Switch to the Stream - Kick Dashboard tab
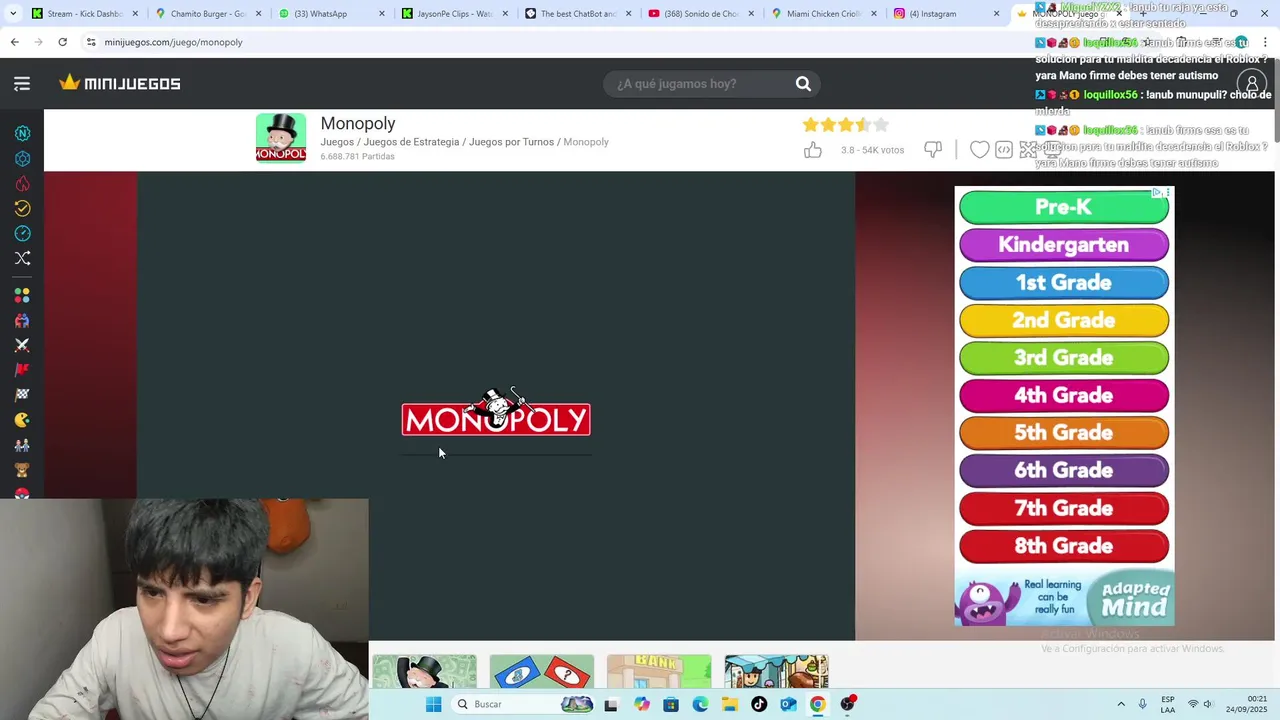 (85, 14)
